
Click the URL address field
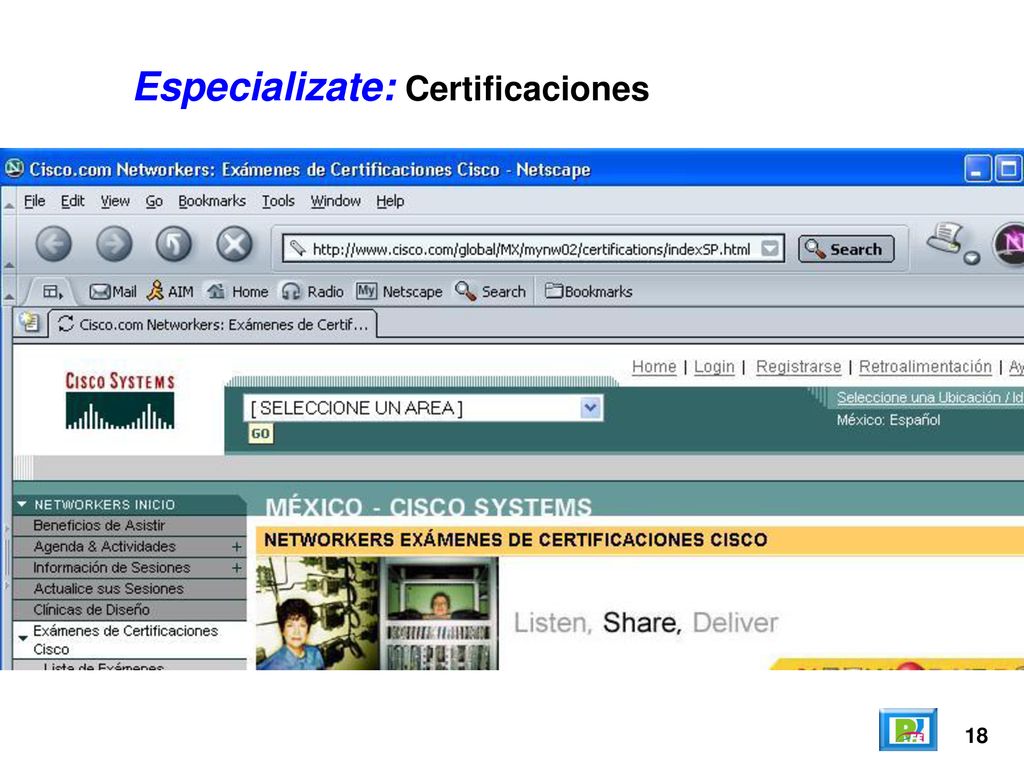pos(531,249)
